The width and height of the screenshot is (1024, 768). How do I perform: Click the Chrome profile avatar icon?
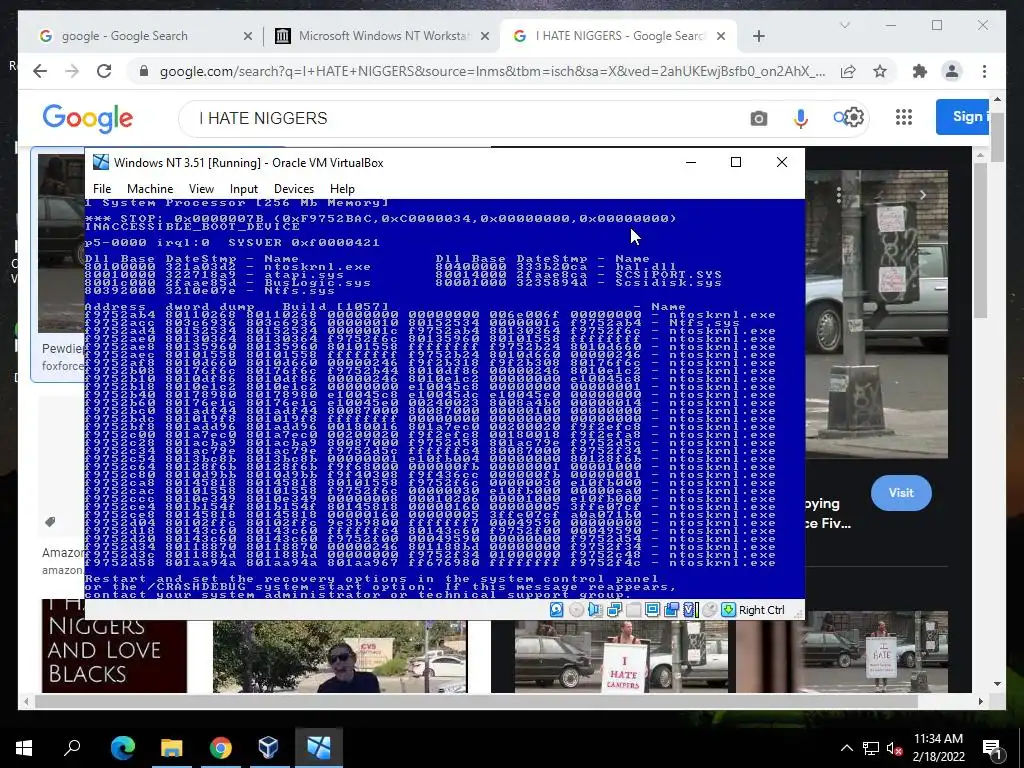pos(952,71)
